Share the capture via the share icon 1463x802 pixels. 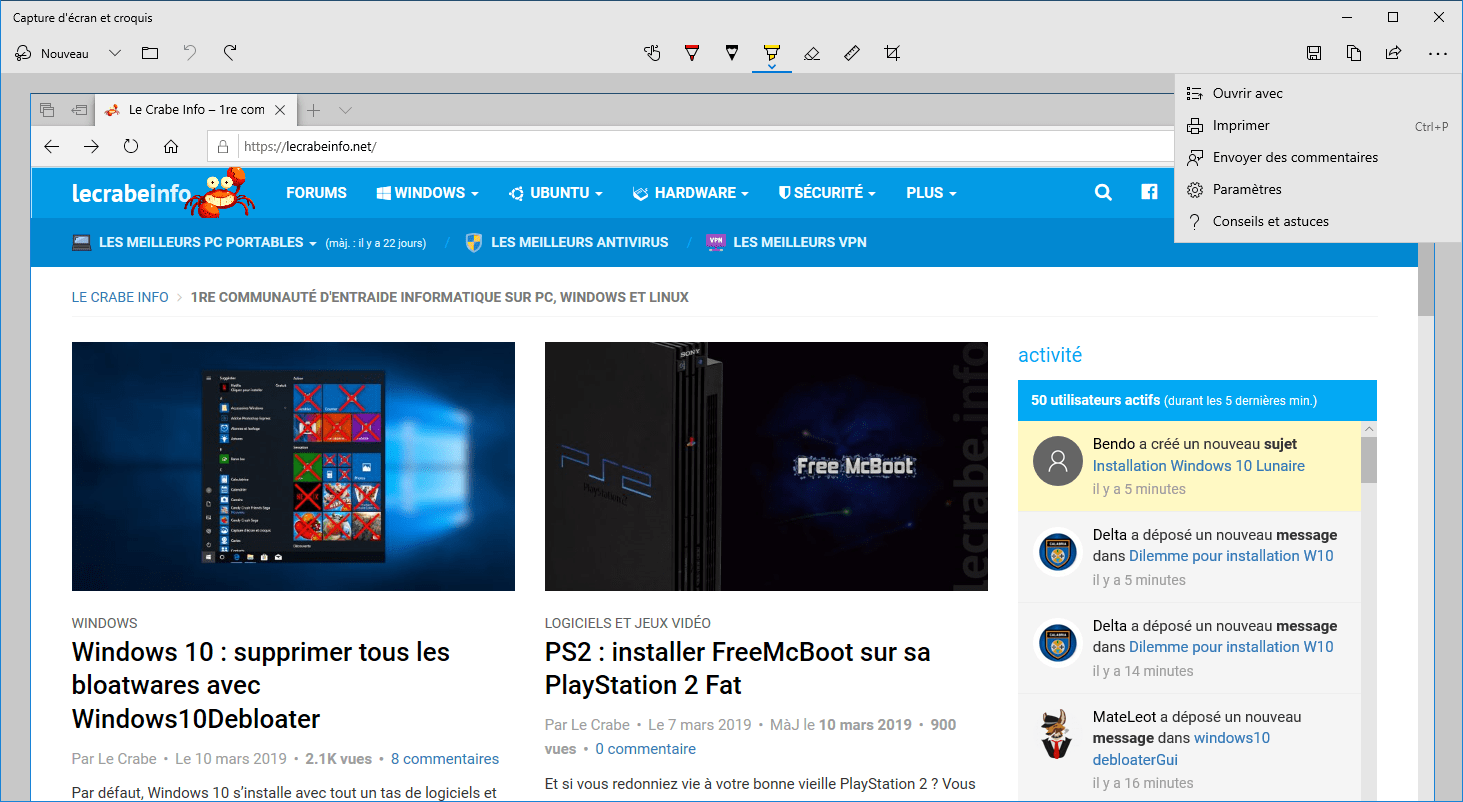[1394, 53]
